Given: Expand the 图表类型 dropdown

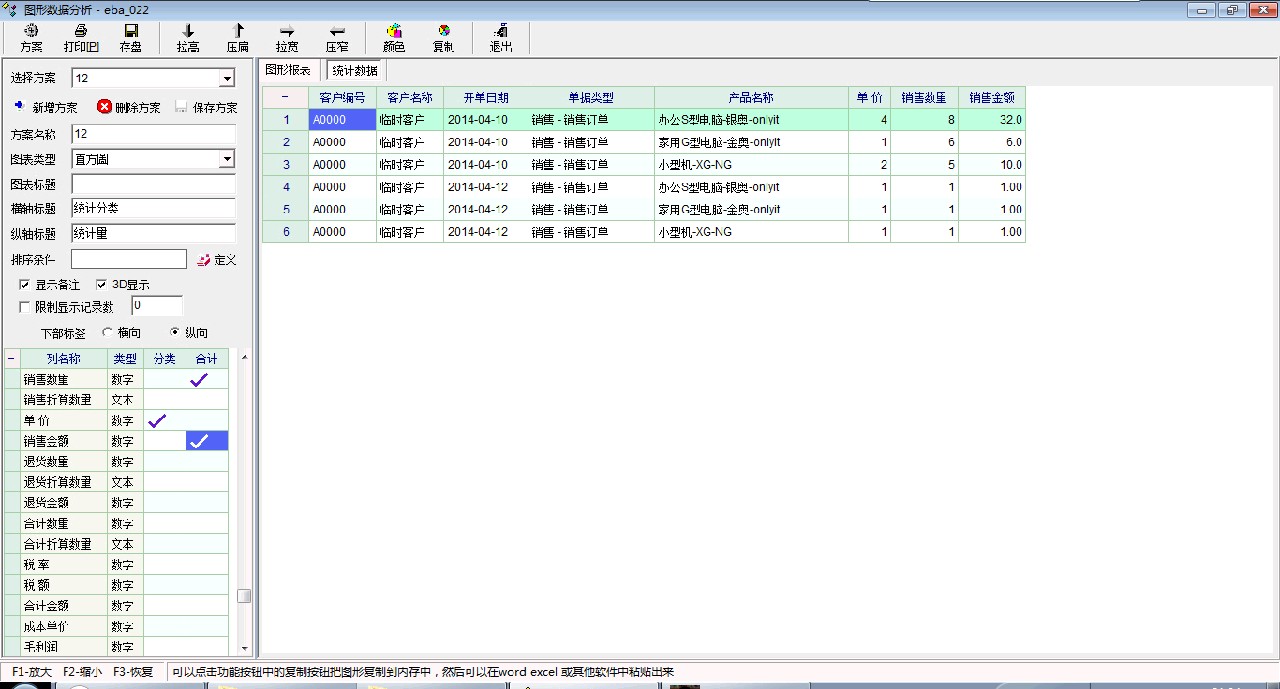Looking at the screenshot, I should click(x=227, y=159).
